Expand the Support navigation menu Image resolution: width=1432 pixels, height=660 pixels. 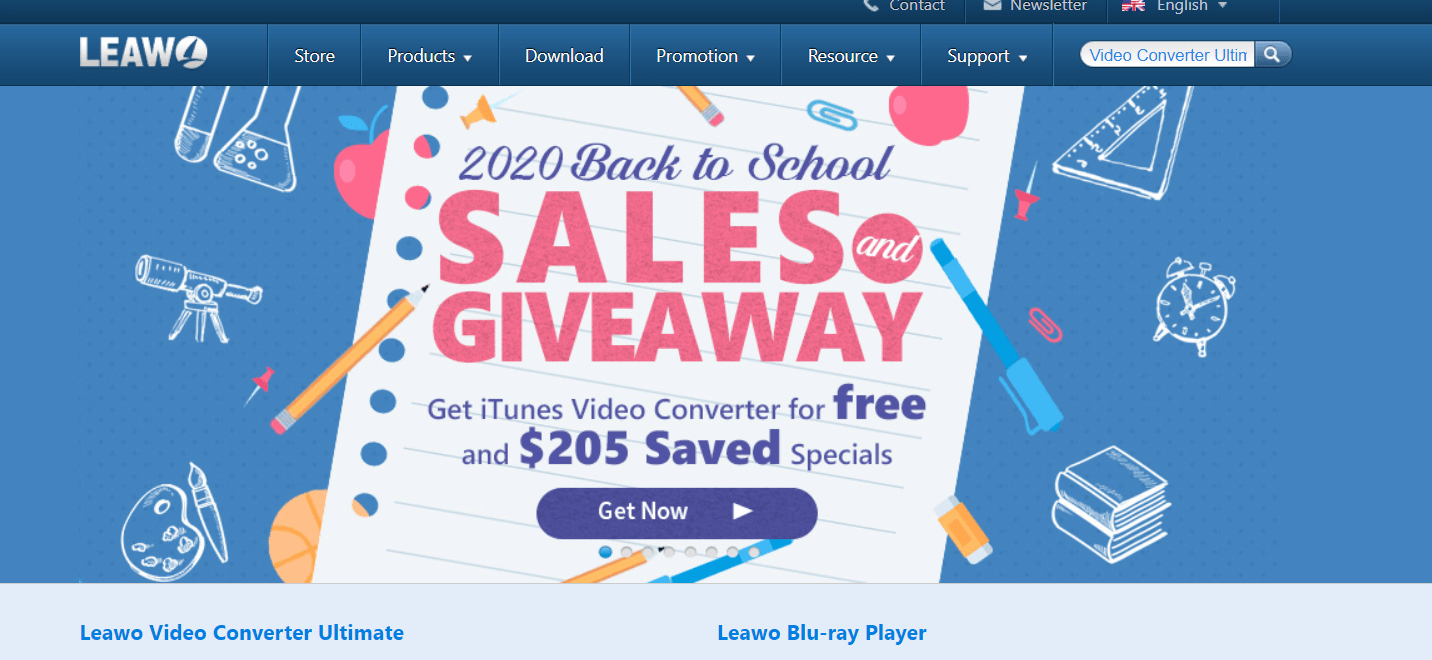point(987,56)
